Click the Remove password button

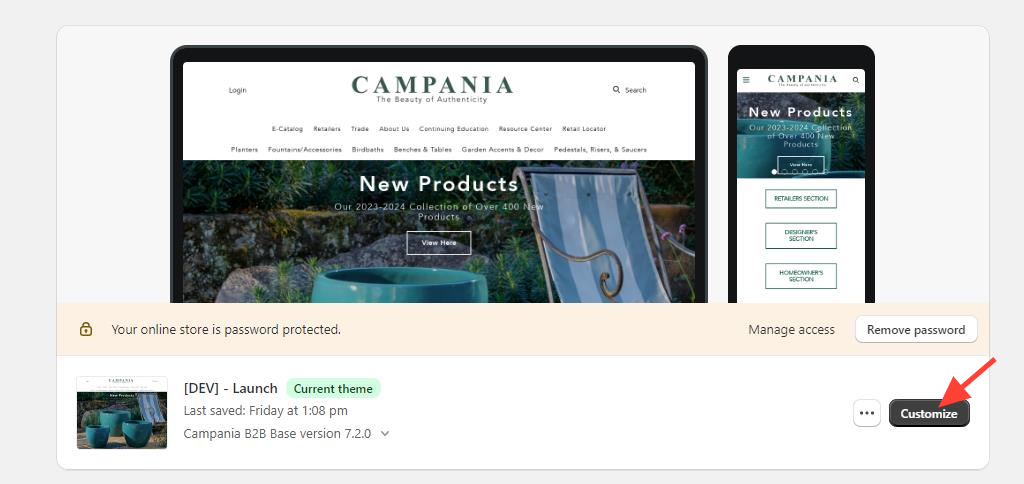[x=916, y=329]
